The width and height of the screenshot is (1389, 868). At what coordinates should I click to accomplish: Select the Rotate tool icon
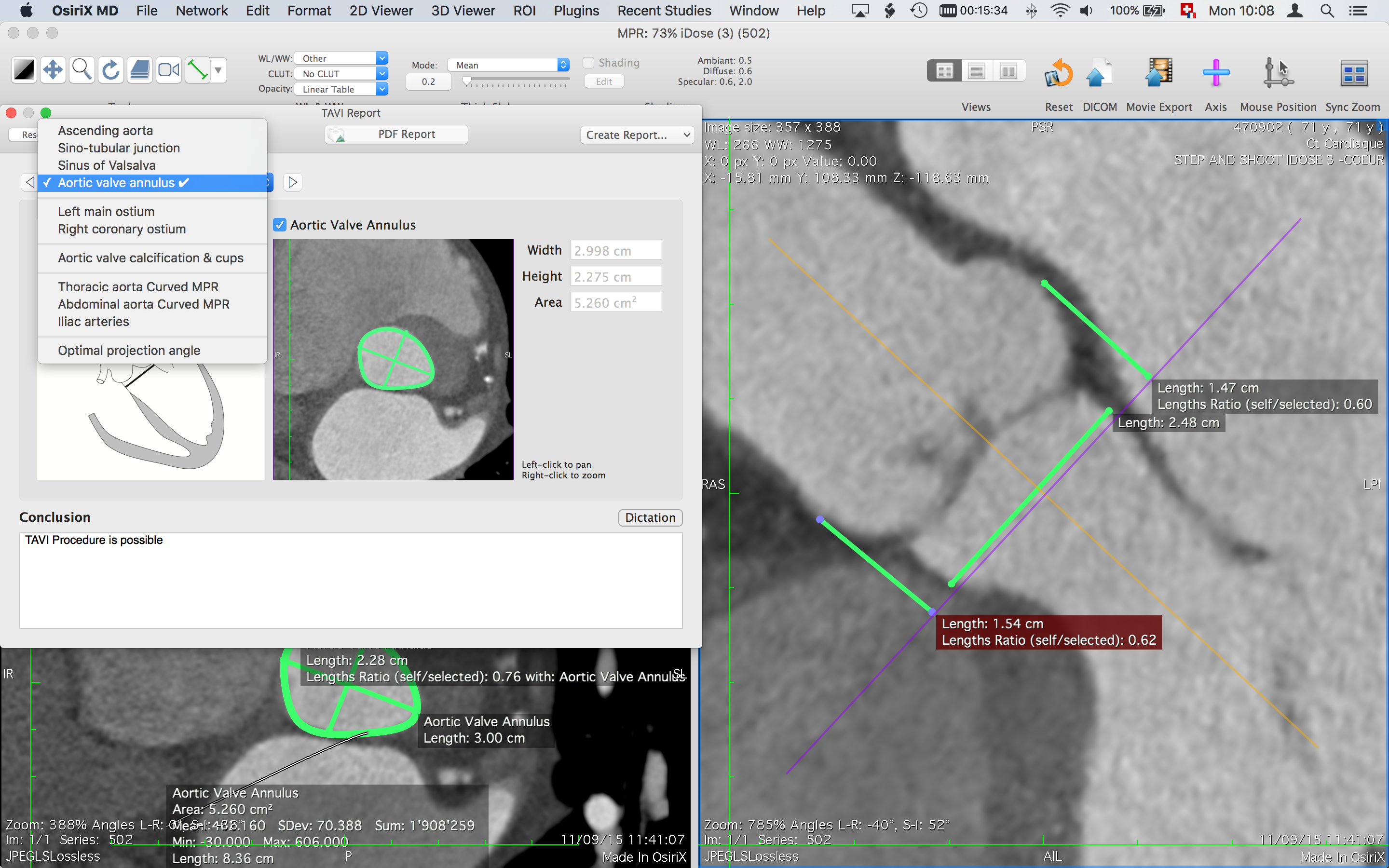pyautogui.click(x=111, y=70)
